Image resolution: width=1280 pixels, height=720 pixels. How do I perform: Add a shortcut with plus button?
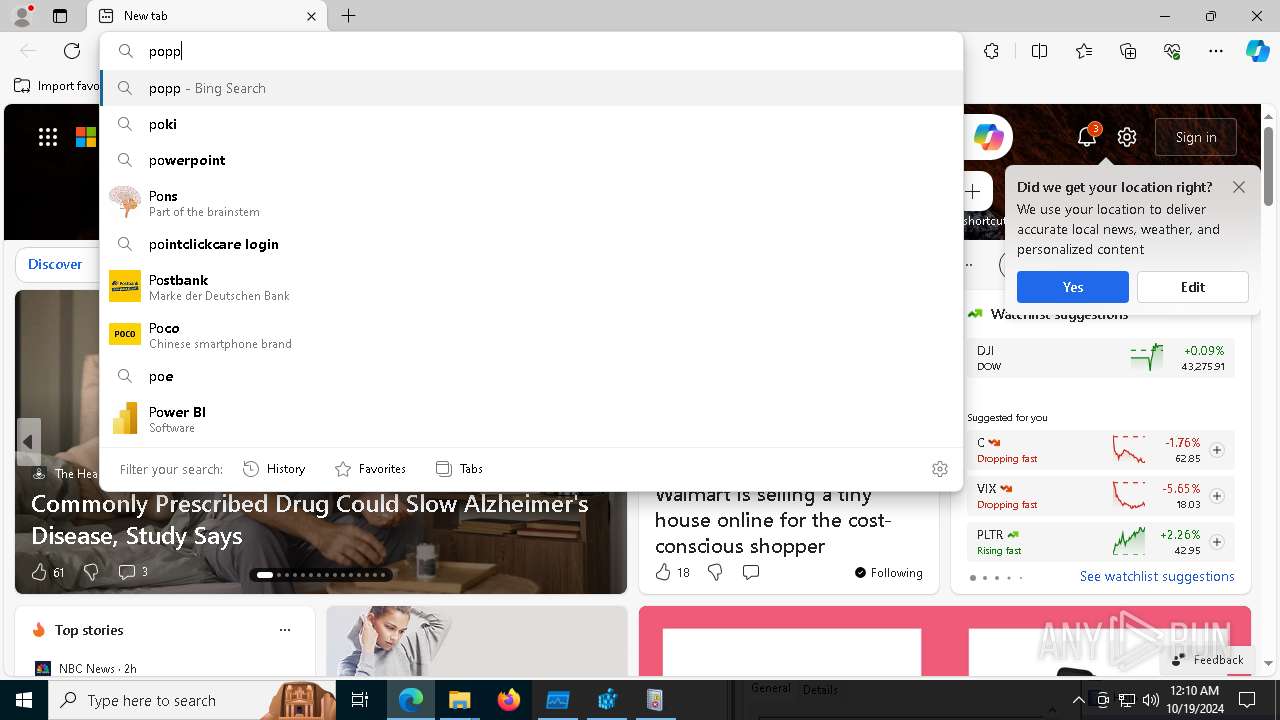coord(973,191)
